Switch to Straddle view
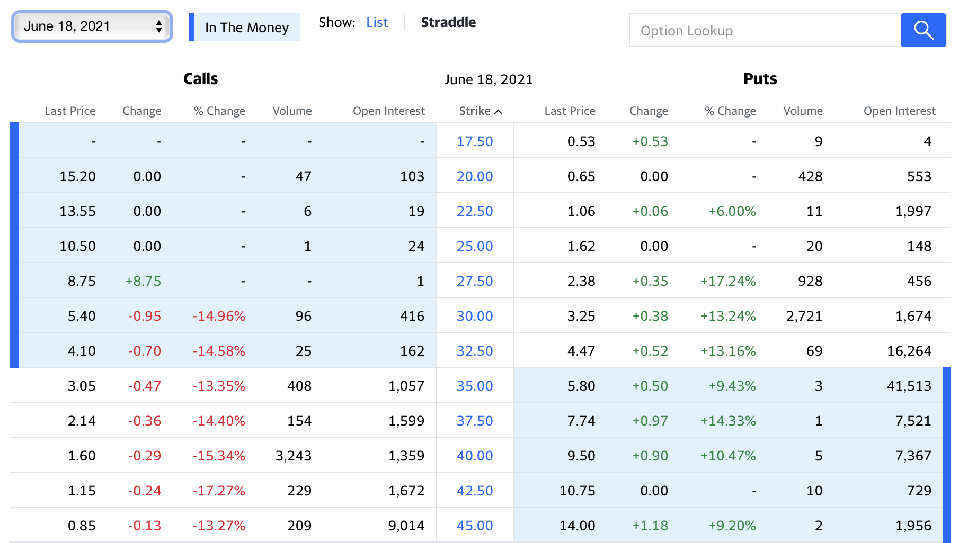Viewport: 960px width, 543px height. [x=448, y=22]
